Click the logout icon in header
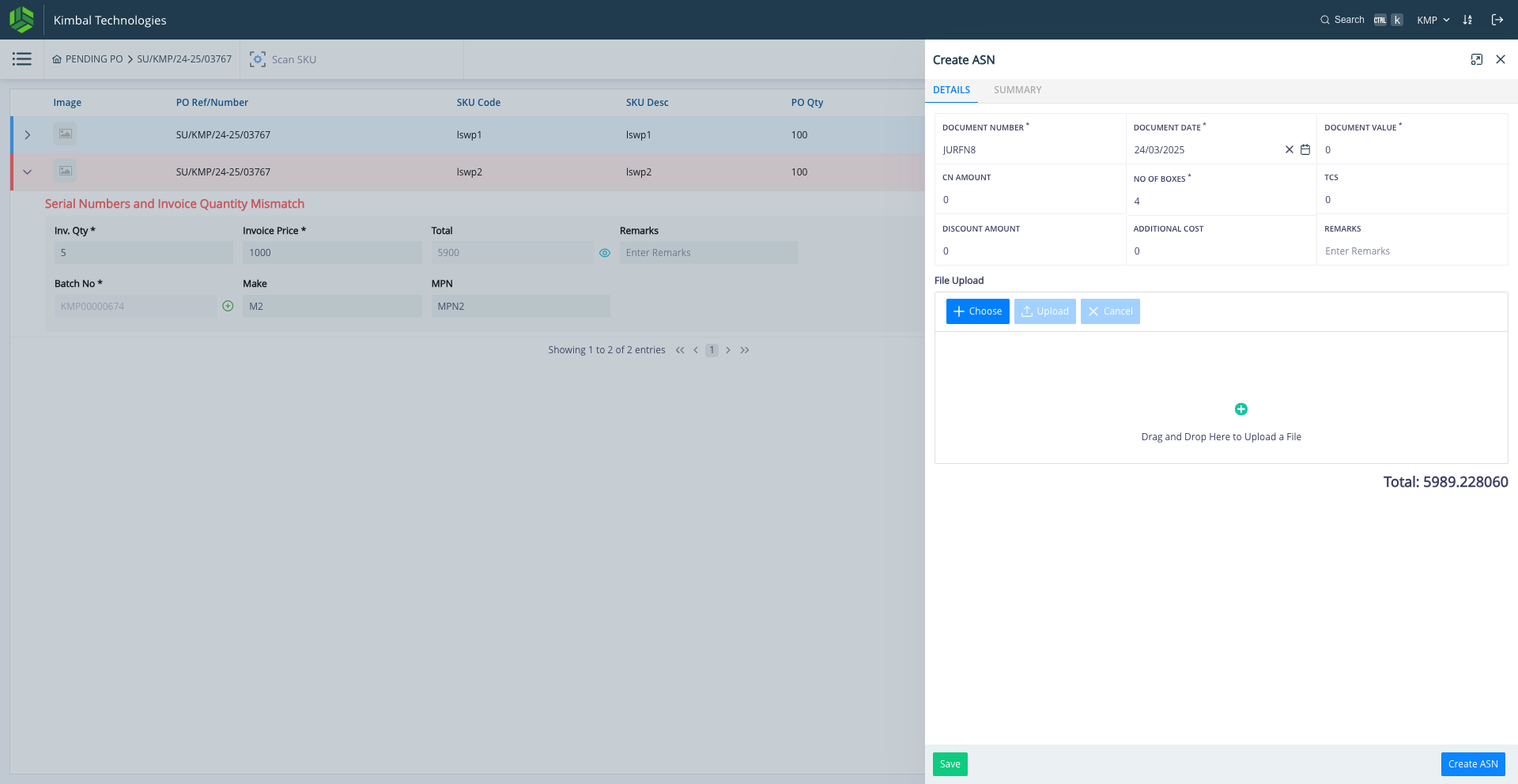 click(x=1497, y=20)
